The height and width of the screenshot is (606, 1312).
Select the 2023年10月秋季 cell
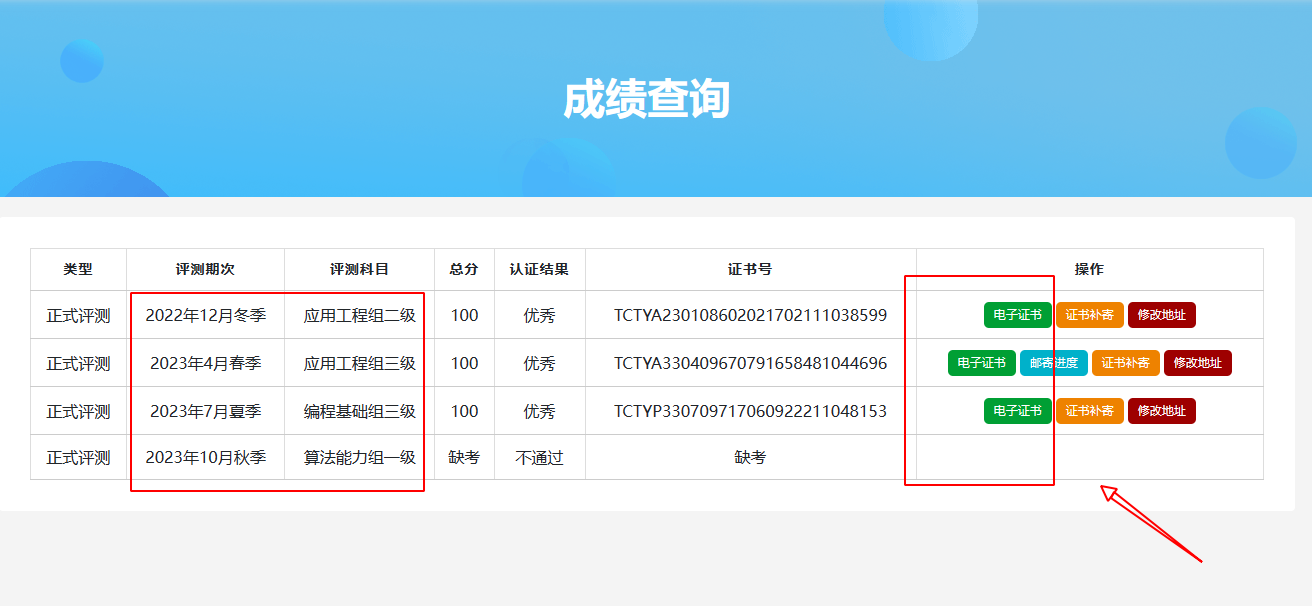pyautogui.click(x=206, y=457)
